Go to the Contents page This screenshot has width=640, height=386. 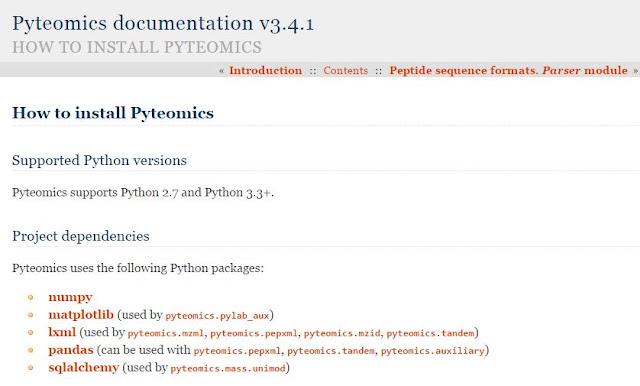[x=346, y=70]
